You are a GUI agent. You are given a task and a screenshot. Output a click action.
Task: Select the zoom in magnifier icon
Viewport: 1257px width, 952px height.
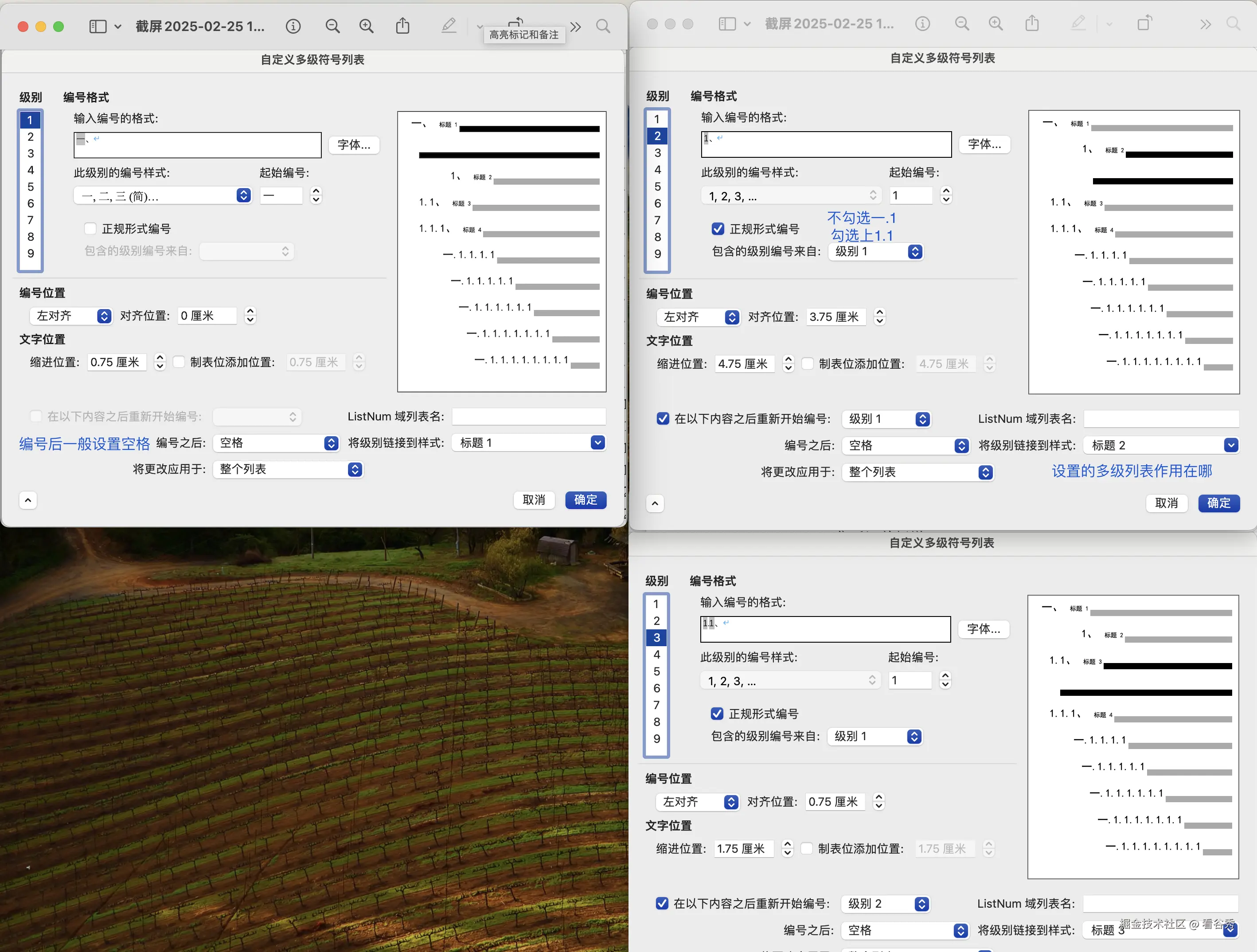pyautogui.click(x=367, y=26)
